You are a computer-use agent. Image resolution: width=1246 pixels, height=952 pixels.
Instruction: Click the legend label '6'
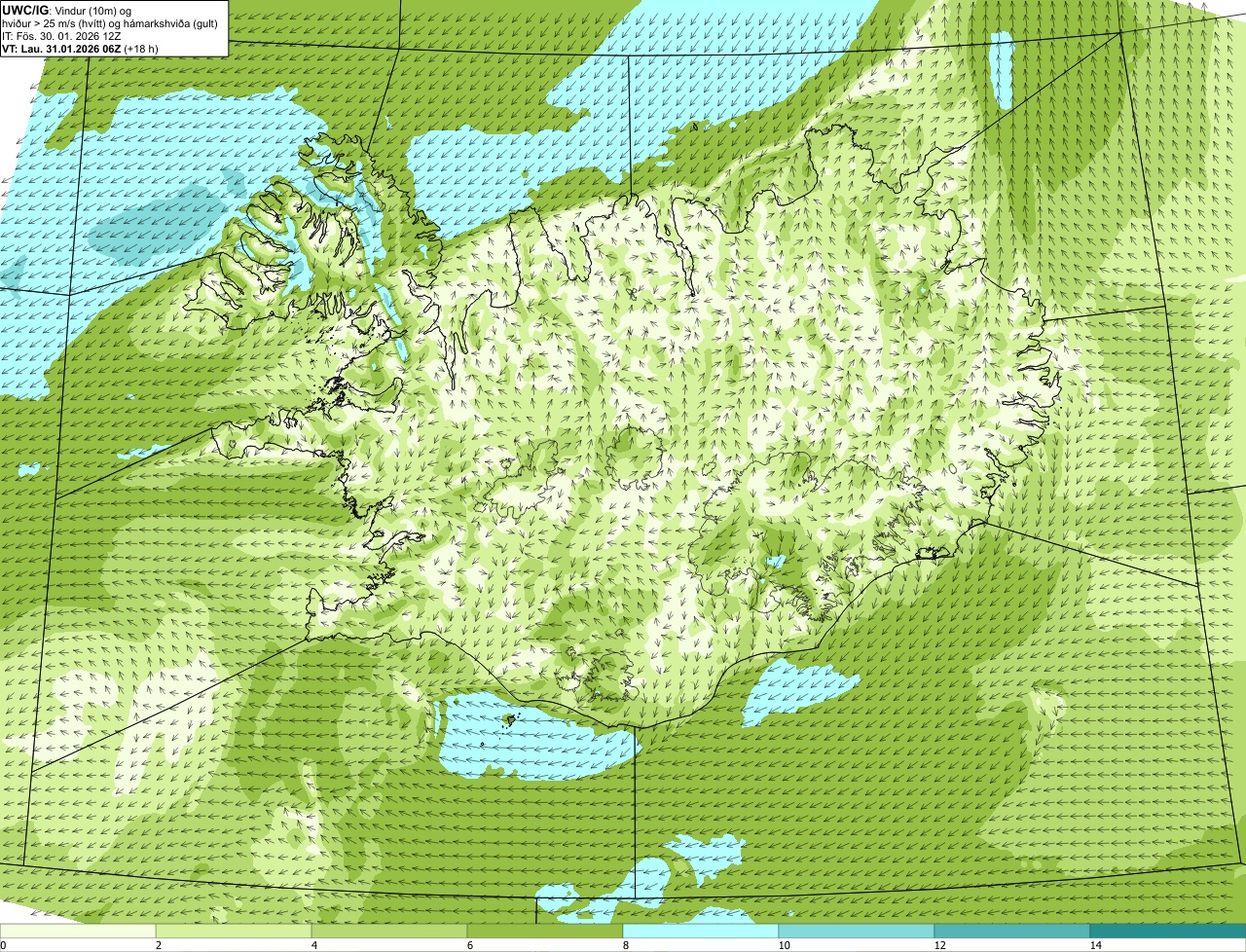pos(469,945)
